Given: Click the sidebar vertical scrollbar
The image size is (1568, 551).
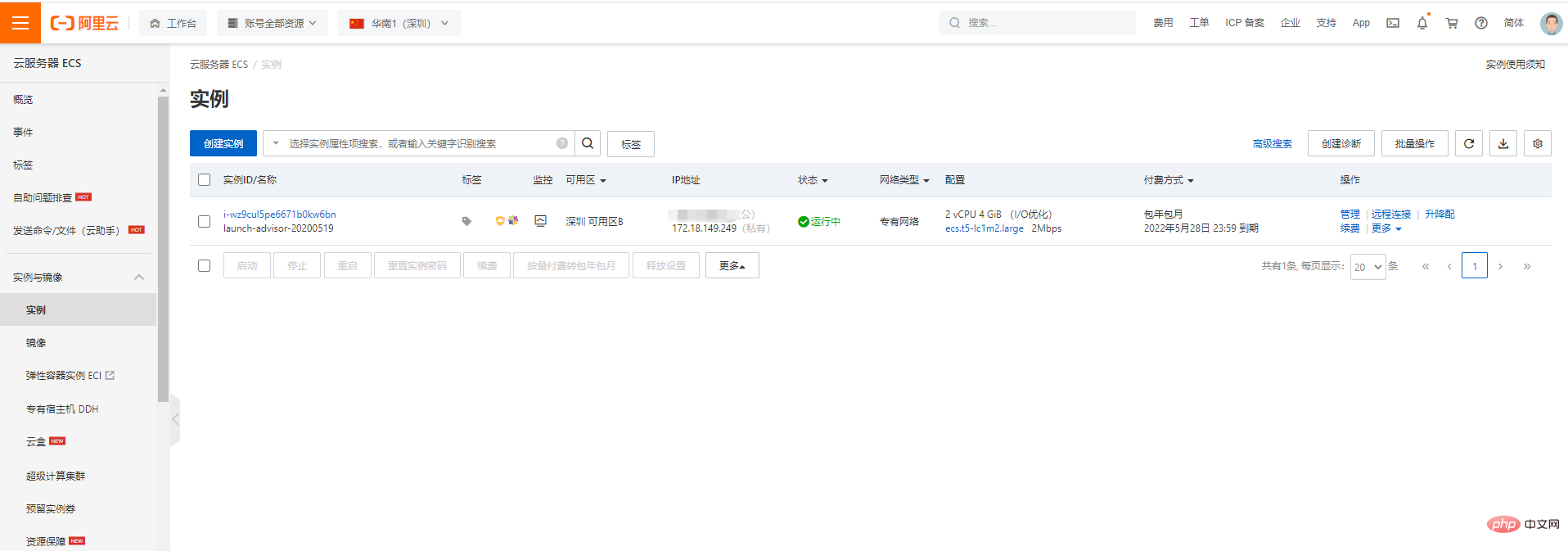Looking at the screenshot, I should [163, 249].
